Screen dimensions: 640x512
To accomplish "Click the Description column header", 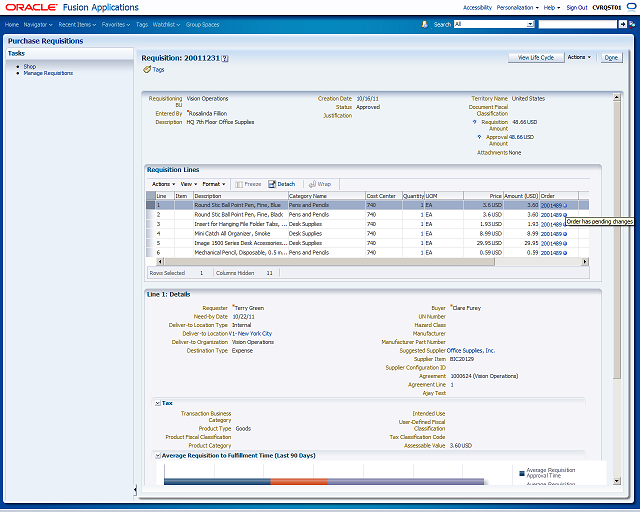I will pyautogui.click(x=241, y=196).
